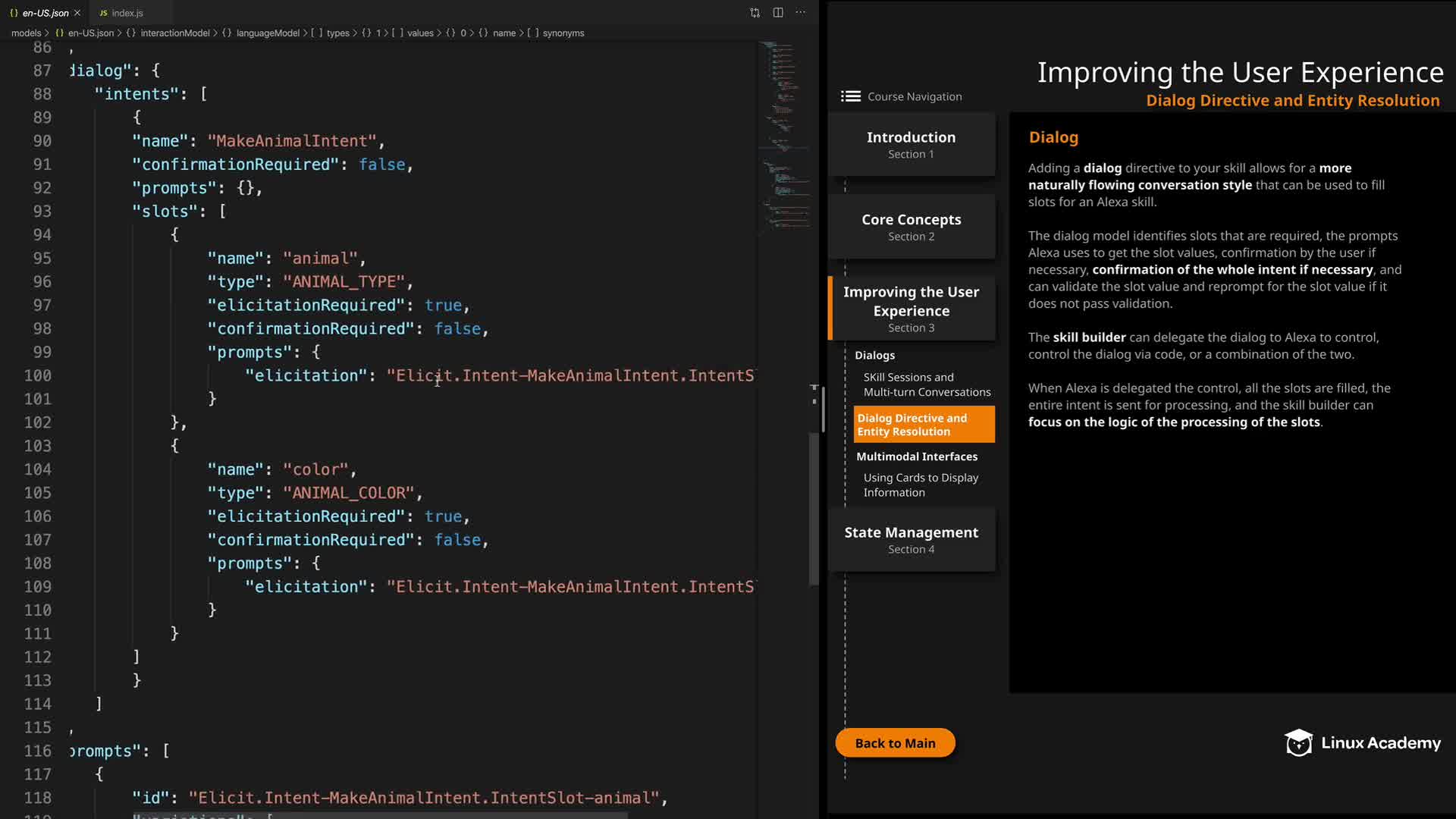Screen dimensions: 1456x819
Task: Expand the values breadcrumb item
Action: [x=420, y=33]
